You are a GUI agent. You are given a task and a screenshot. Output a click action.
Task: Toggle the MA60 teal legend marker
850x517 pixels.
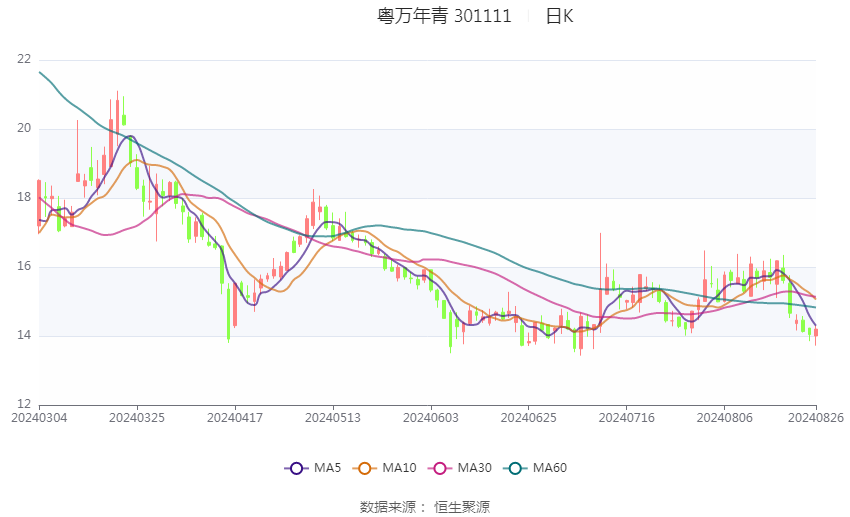click(515, 468)
